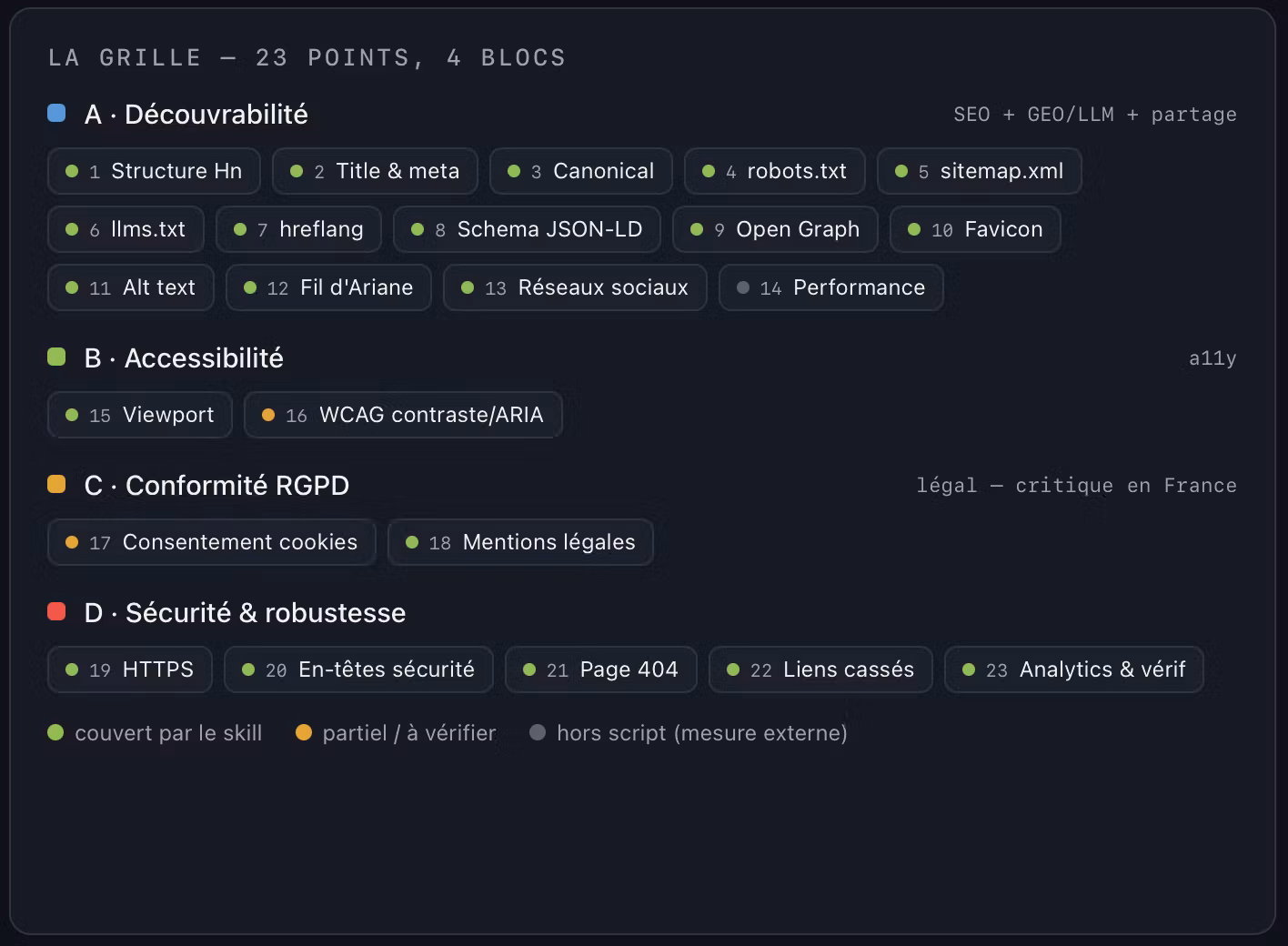Screen dimensions: 1288x946
Task: Choose the 5 sitemap.xml chip
Action: [980, 171]
